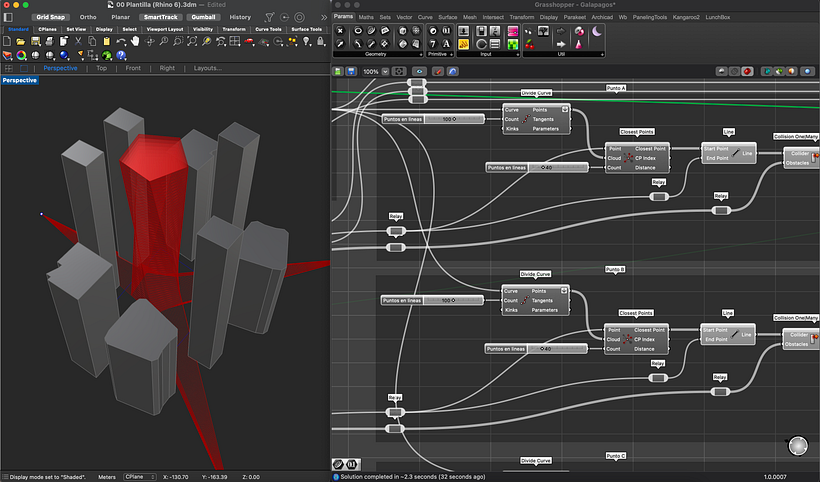Save the Grasshopper document with floppy icon

pos(351,71)
